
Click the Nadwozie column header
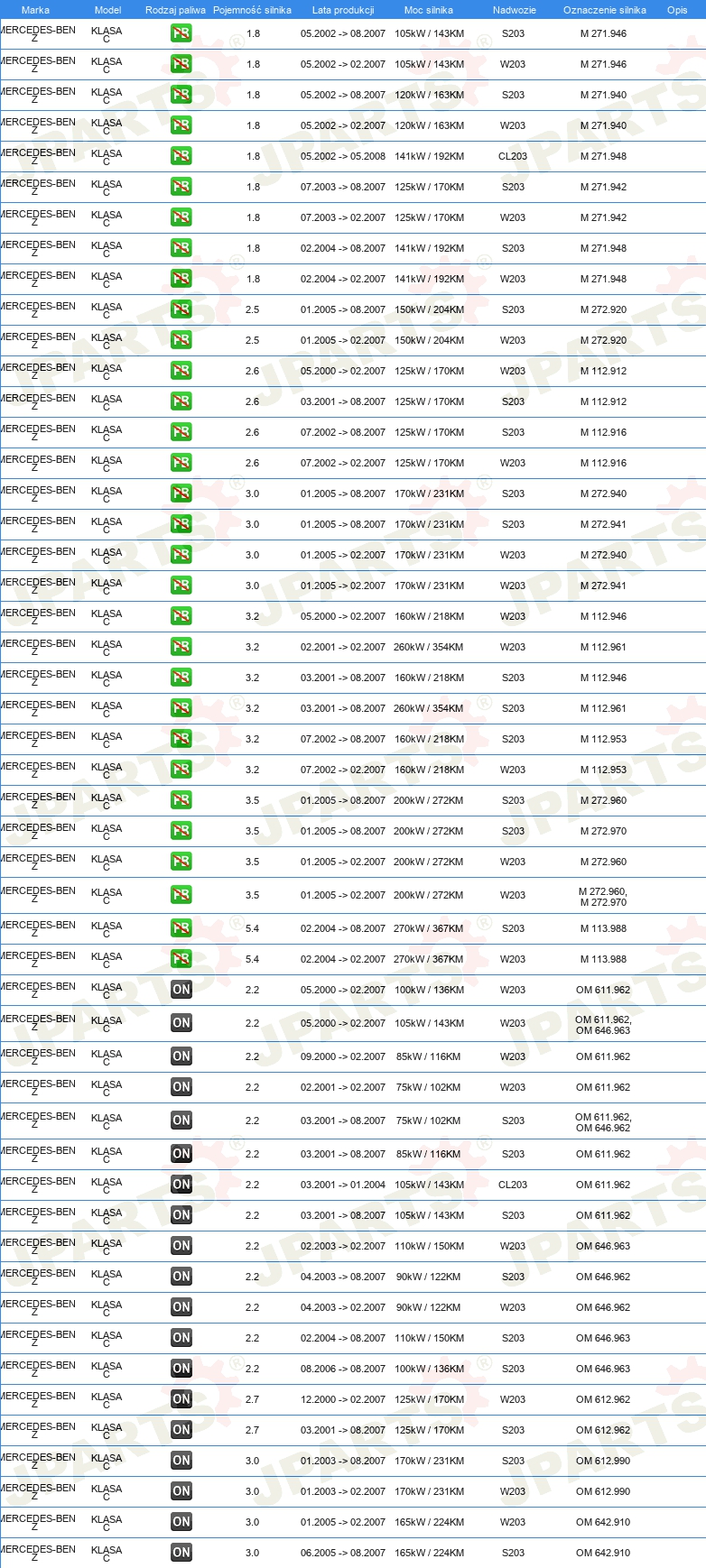[x=514, y=10]
